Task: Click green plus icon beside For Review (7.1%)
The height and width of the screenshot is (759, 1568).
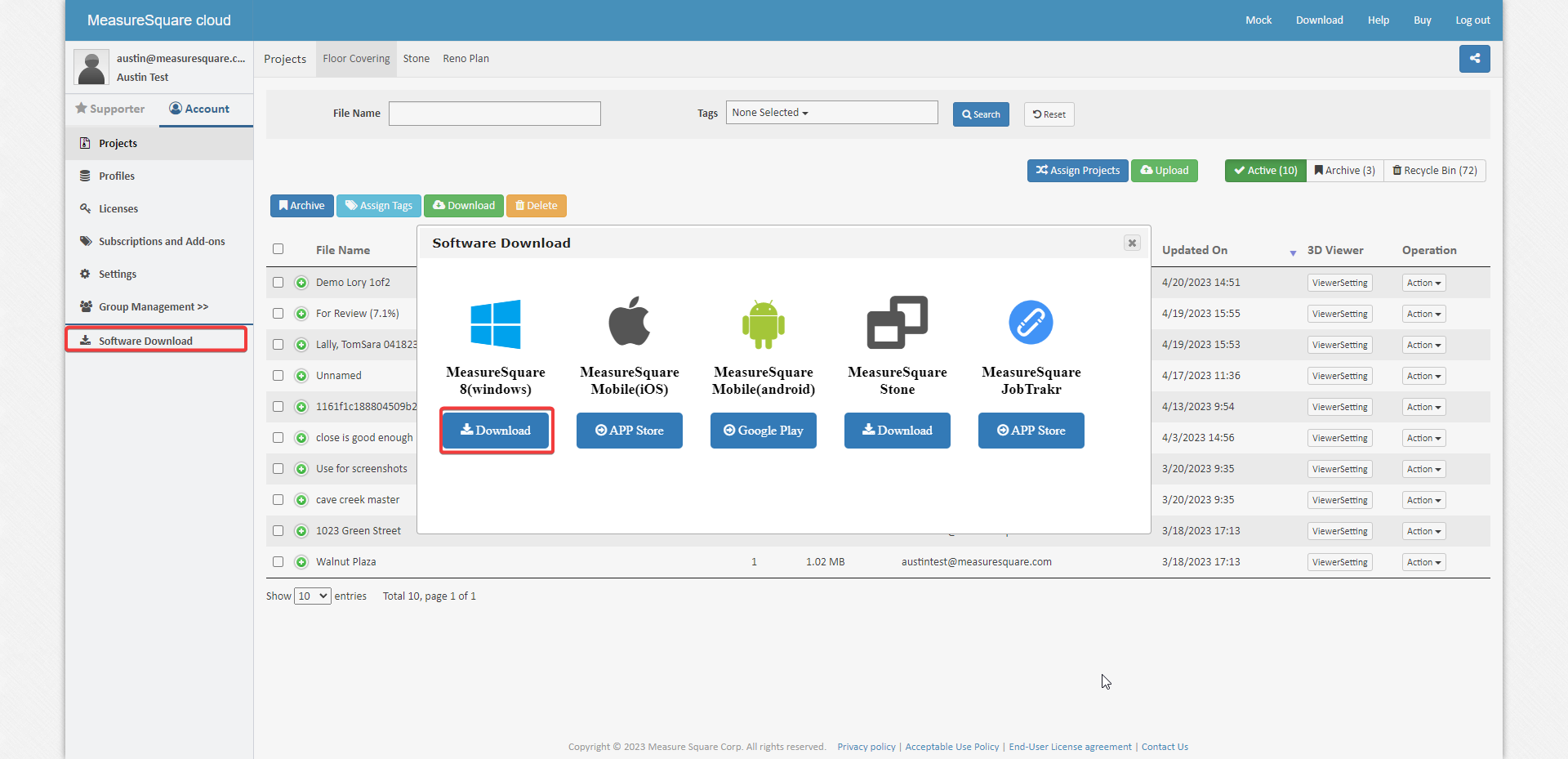Action: tap(301, 314)
